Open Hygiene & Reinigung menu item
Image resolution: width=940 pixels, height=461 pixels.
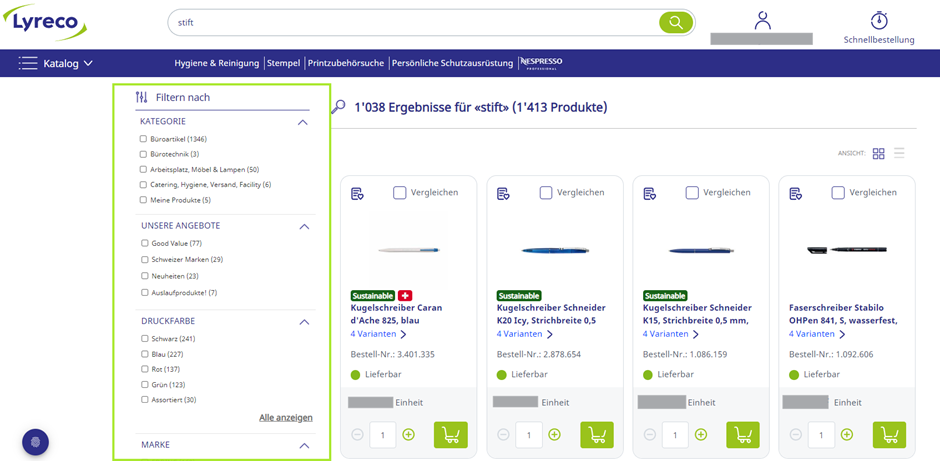point(217,63)
